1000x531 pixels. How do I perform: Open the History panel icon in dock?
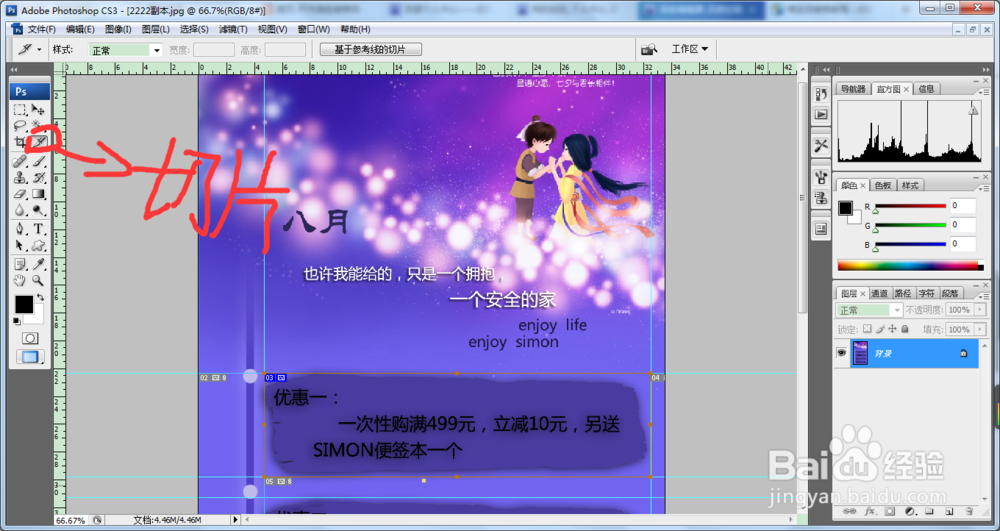821,94
